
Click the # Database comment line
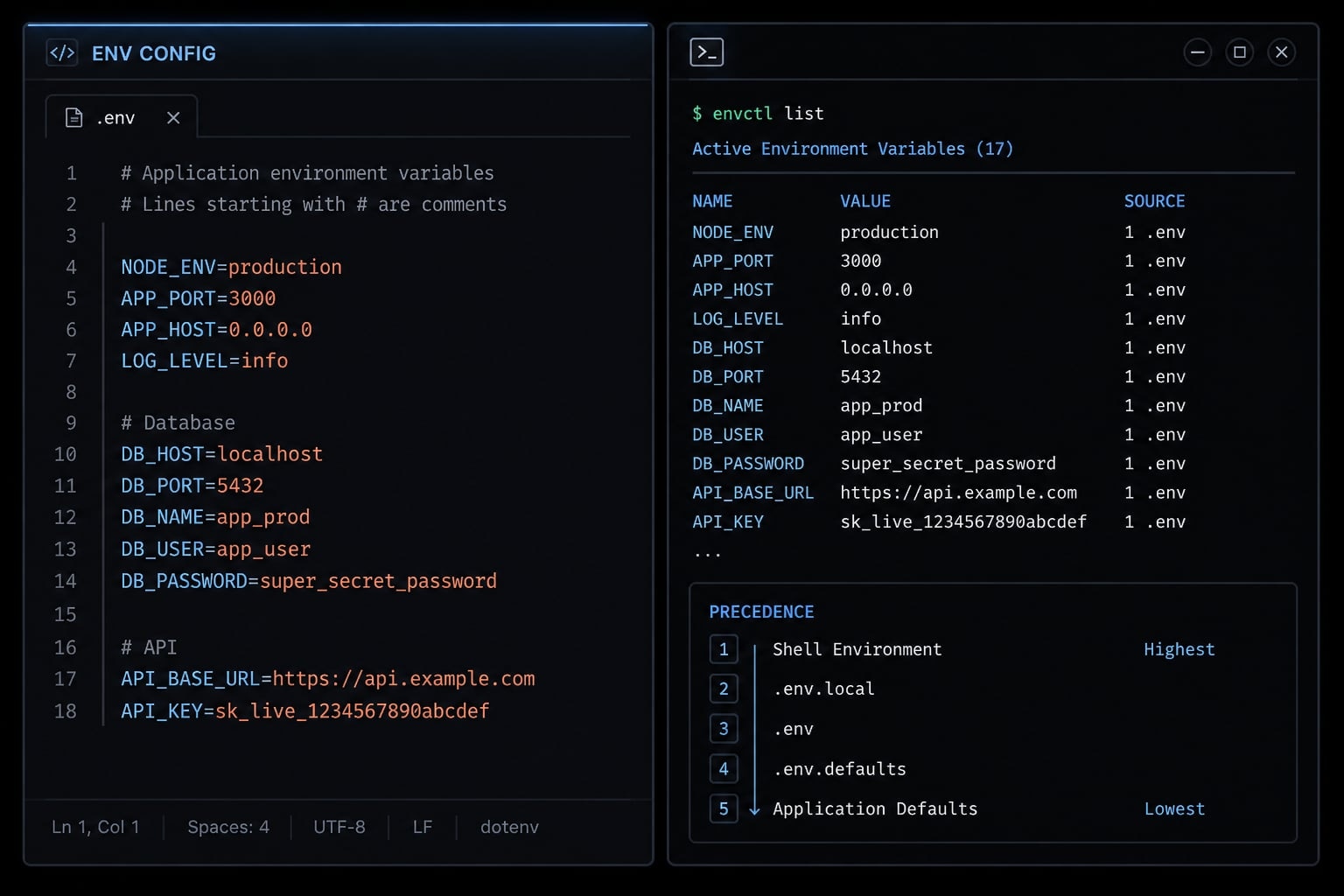click(x=178, y=423)
